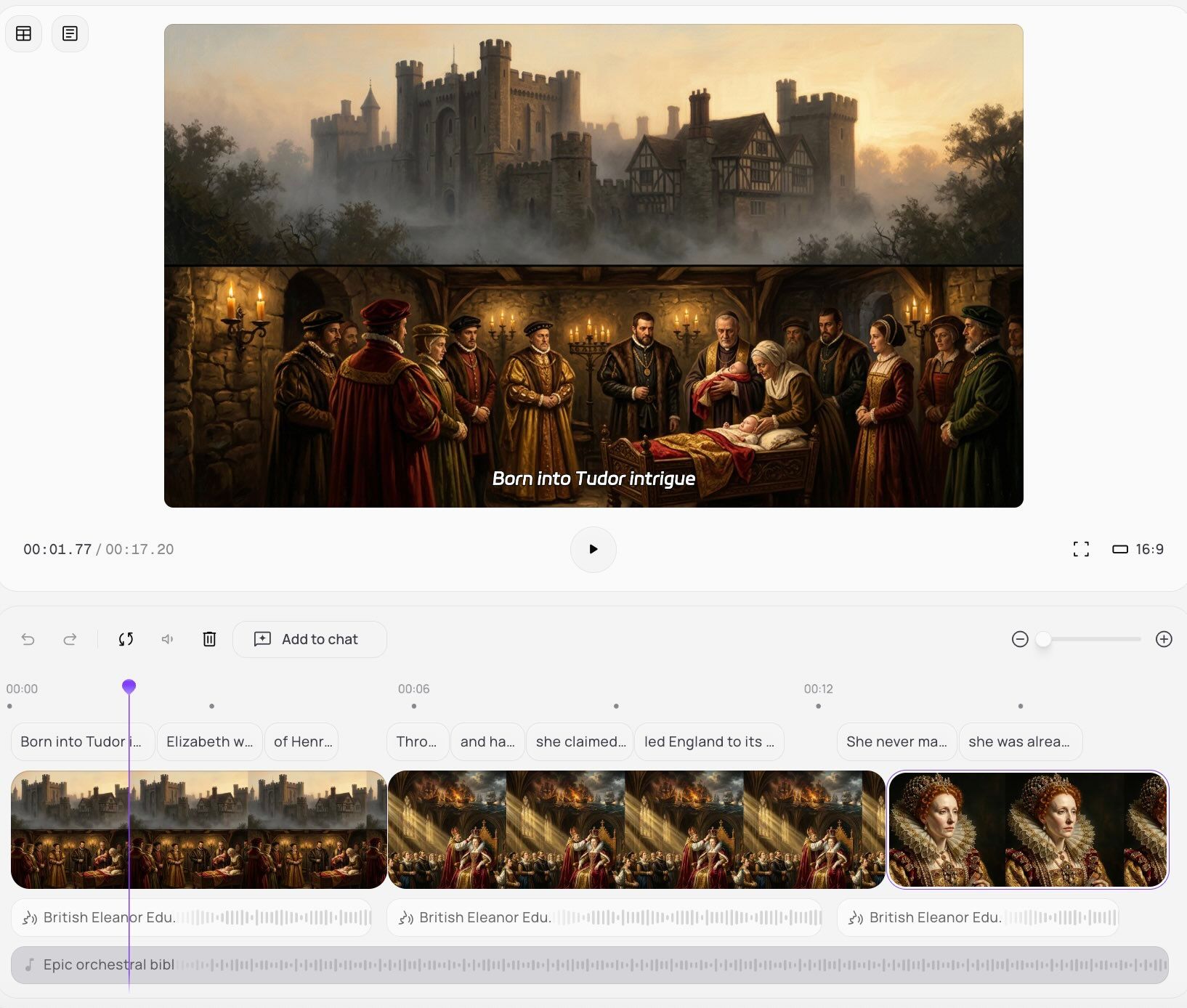Zoom in the timeline with plus icon
The height and width of the screenshot is (1008, 1187).
pyautogui.click(x=1164, y=639)
